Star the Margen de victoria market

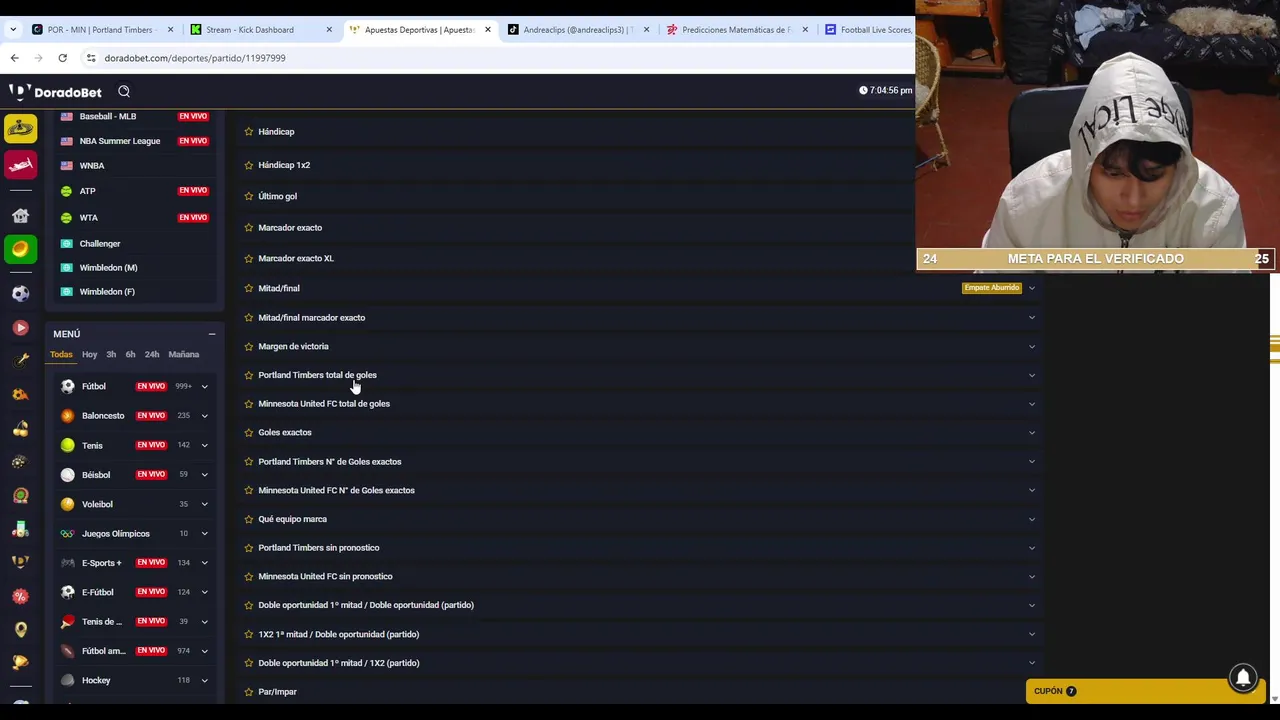[249, 346]
